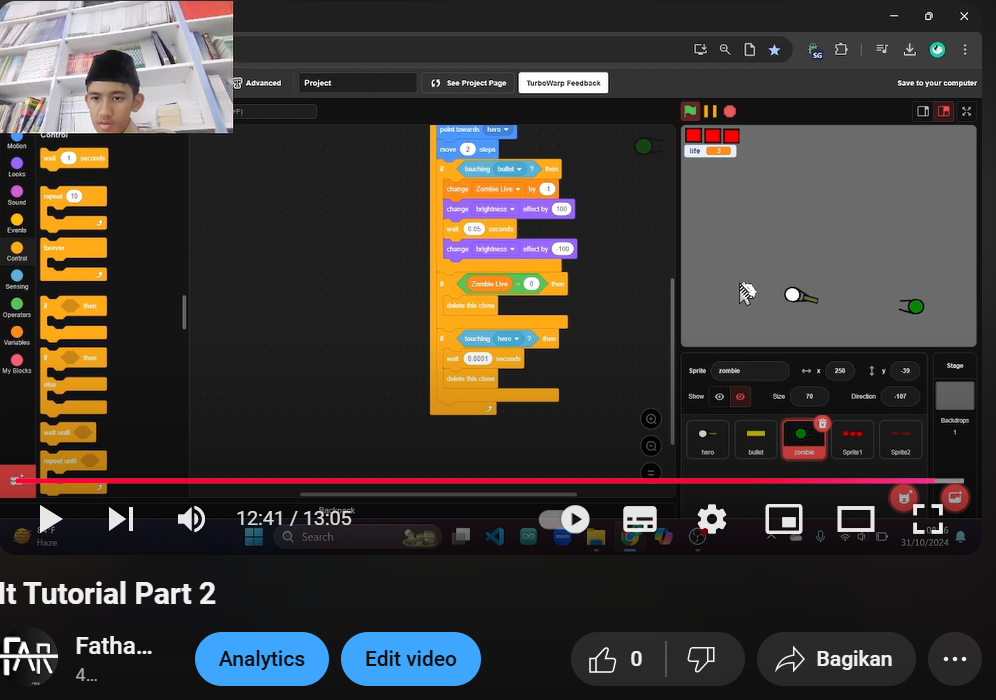This screenshot has height=700, width=996.
Task: Open the hero dropdown in point towards block
Action: point(498,130)
